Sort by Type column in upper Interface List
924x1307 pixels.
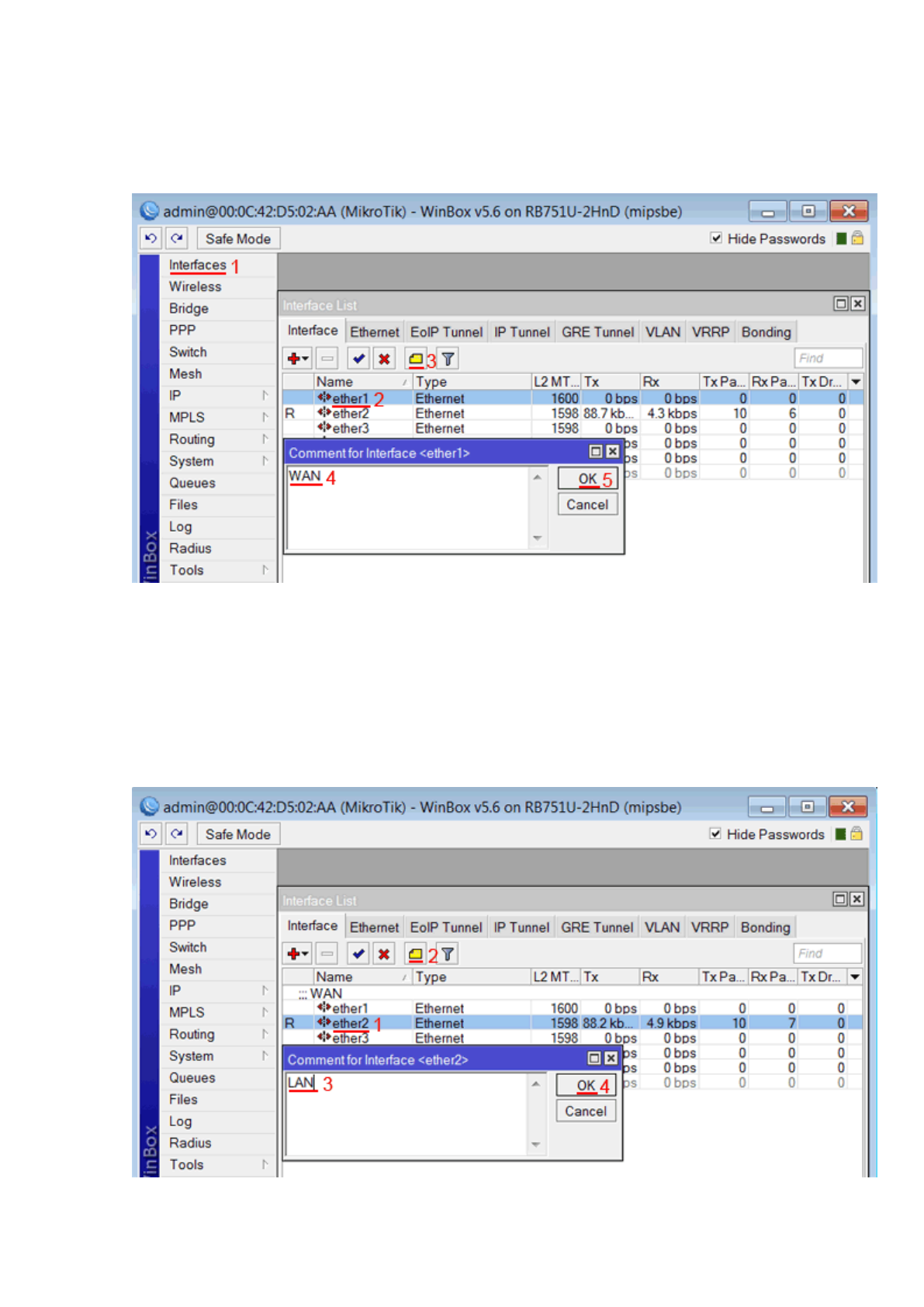click(x=471, y=381)
